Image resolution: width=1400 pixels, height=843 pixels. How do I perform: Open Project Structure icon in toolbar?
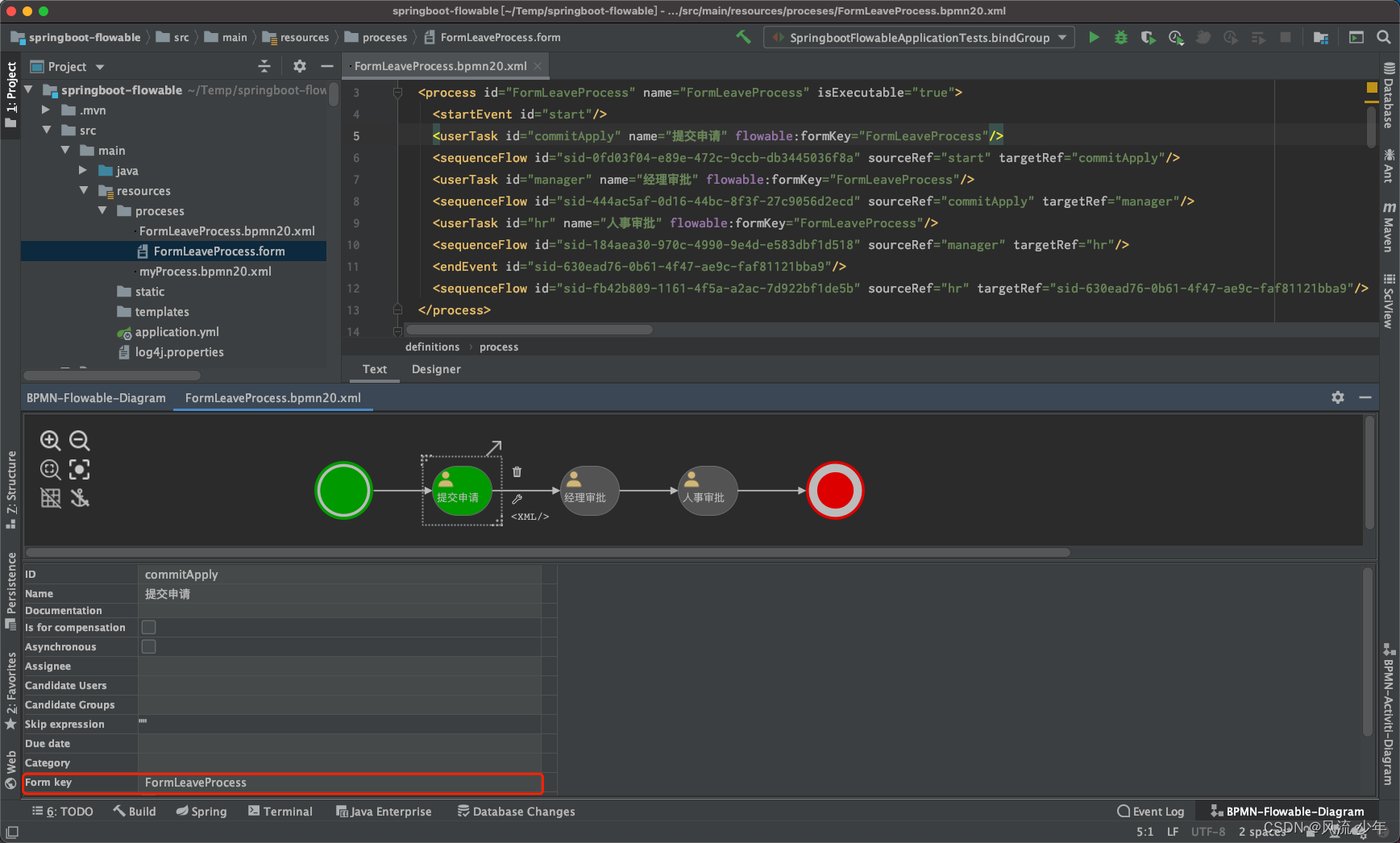[1321, 37]
